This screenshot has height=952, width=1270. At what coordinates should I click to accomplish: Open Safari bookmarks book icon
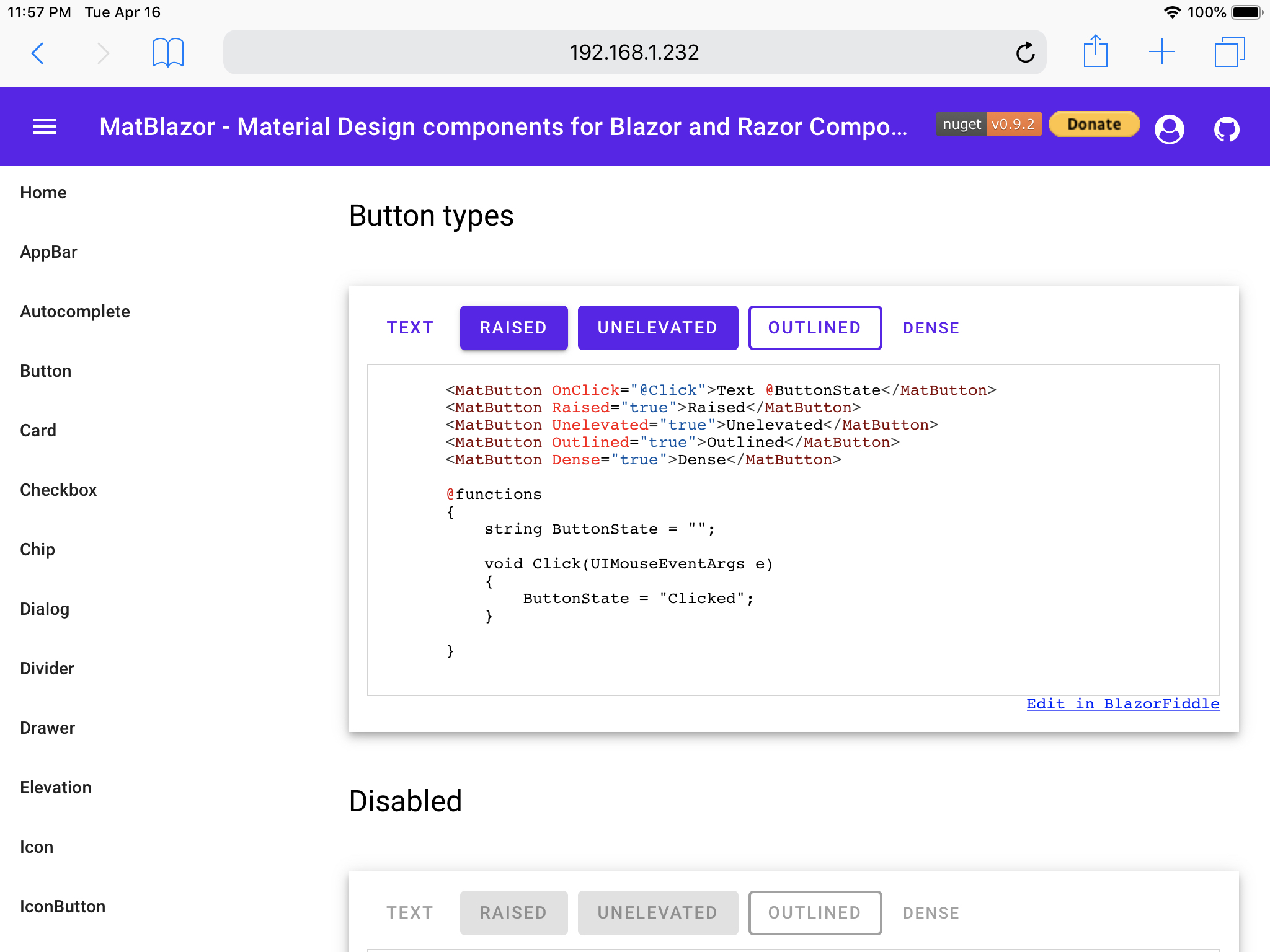[168, 53]
